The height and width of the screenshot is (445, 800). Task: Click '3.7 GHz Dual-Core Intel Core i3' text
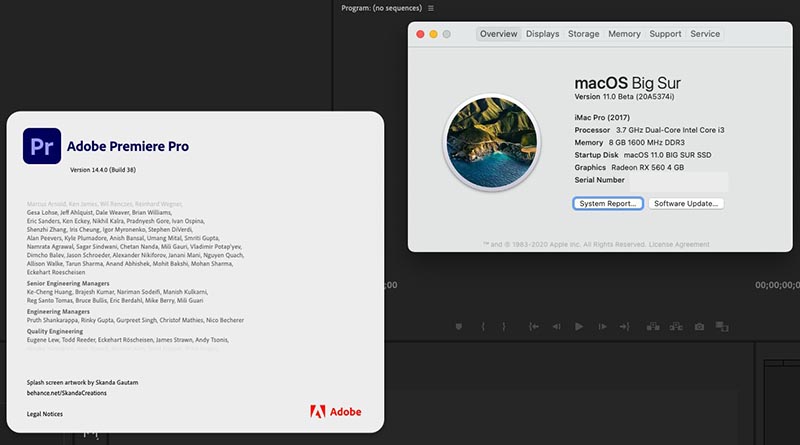click(x=670, y=130)
